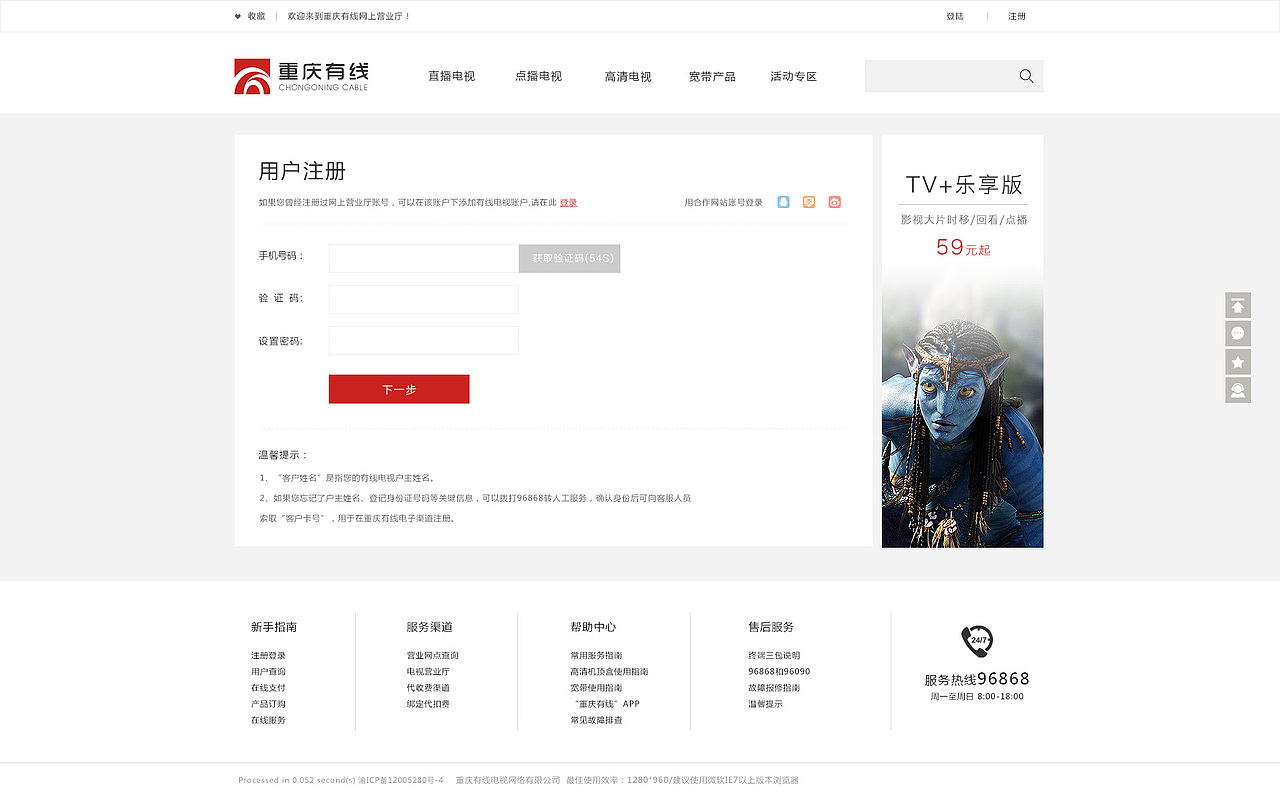Click the heart 收藏 favorite link
Image resolution: width=1280 pixels, height=797 pixels.
pyautogui.click(x=250, y=16)
